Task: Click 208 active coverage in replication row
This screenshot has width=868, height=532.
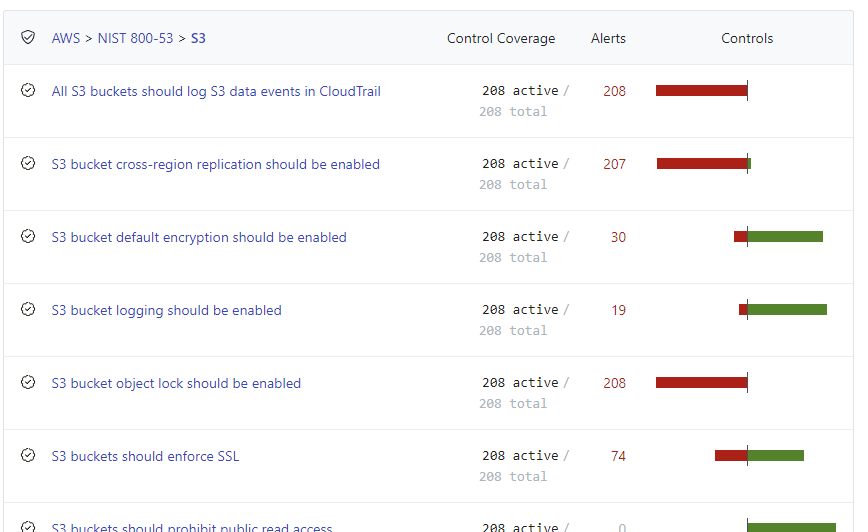Action: click(520, 164)
